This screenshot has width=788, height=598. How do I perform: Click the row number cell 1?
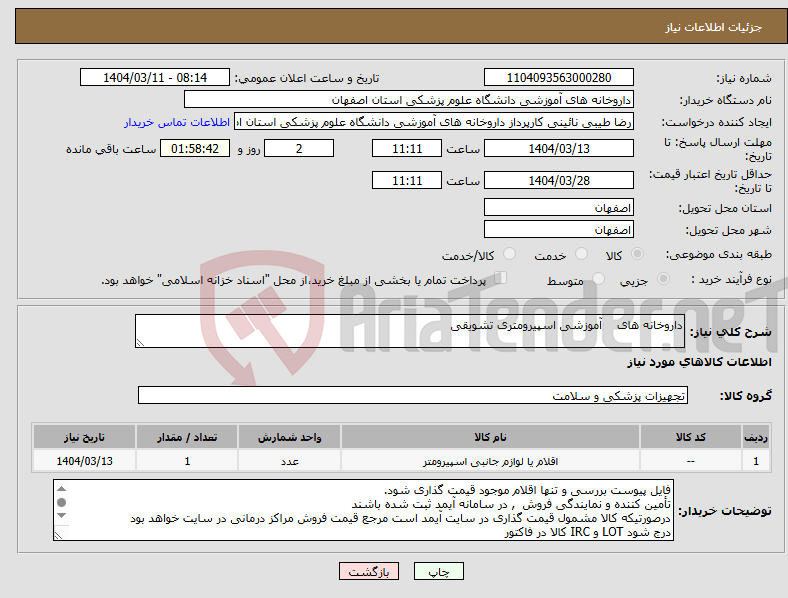pyautogui.click(x=755, y=461)
